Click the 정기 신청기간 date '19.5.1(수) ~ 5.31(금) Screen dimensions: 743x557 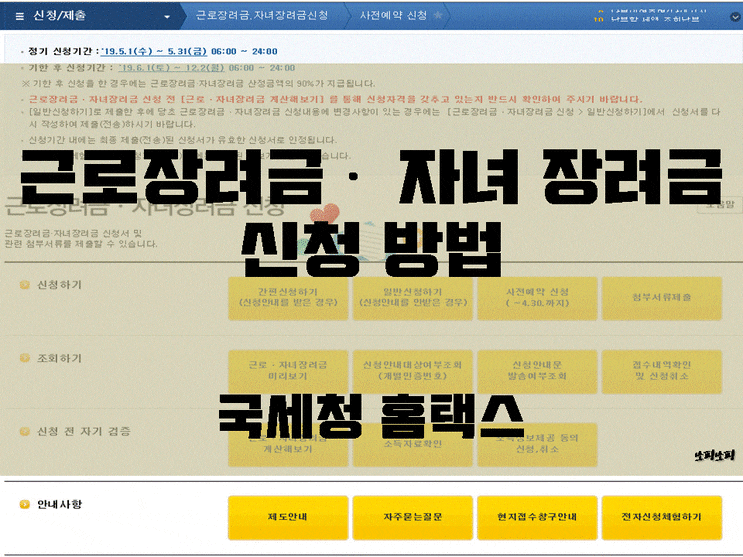pyautogui.click(x=154, y=51)
